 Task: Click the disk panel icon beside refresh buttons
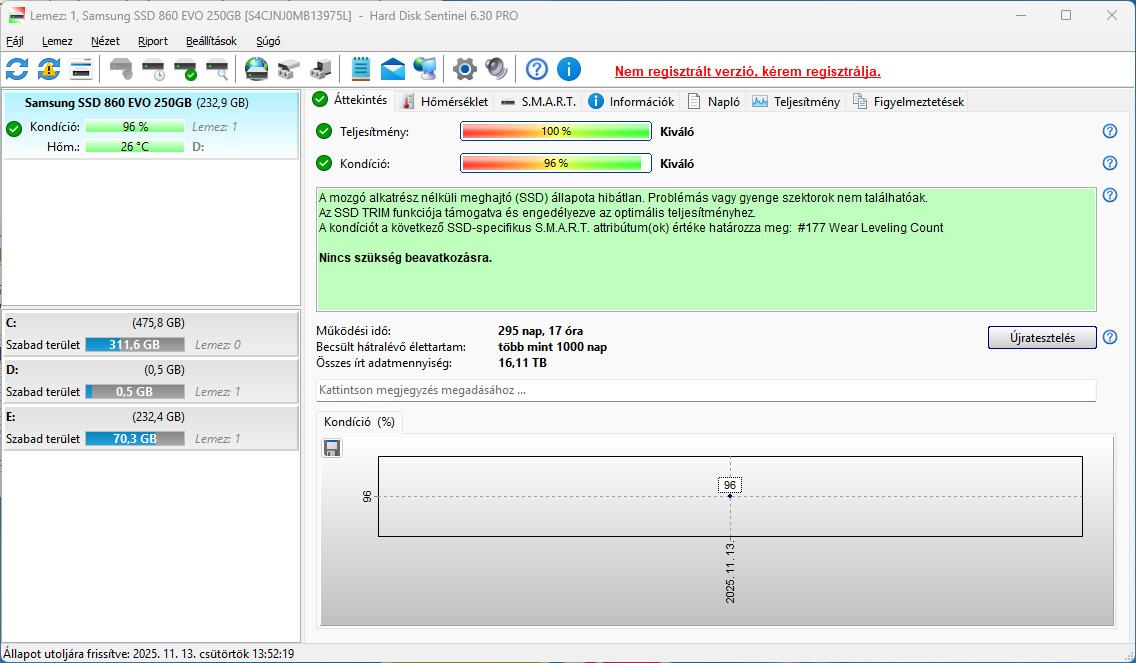pos(81,70)
